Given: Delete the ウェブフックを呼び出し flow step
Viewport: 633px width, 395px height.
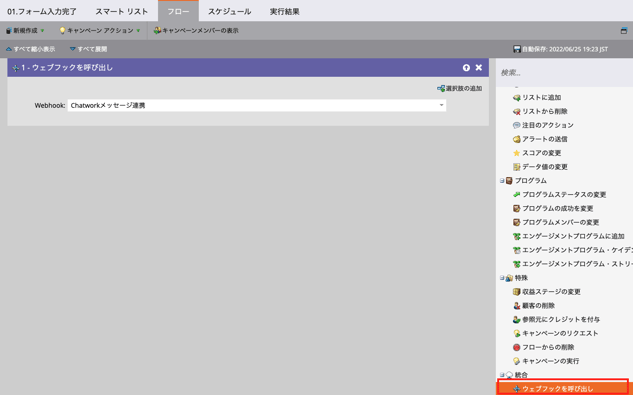Looking at the screenshot, I should pos(479,67).
